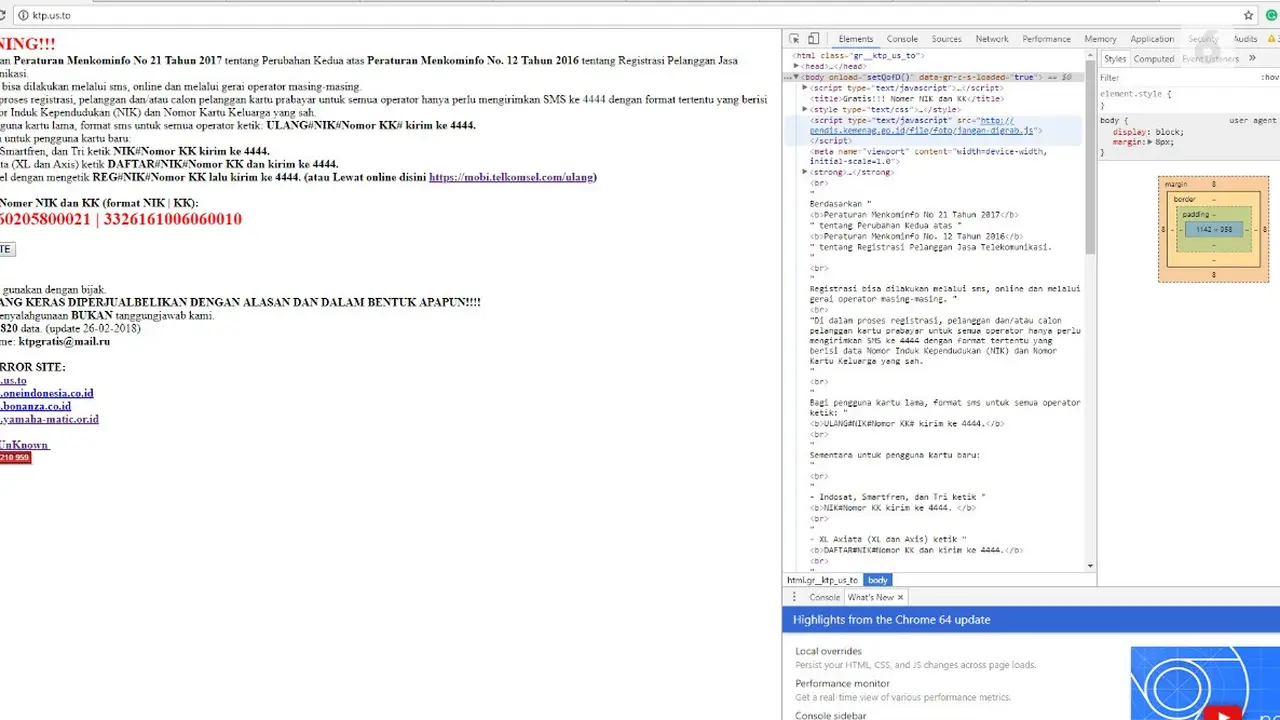Open the Grammarly extension icon
1280x720 pixels.
1271,15
